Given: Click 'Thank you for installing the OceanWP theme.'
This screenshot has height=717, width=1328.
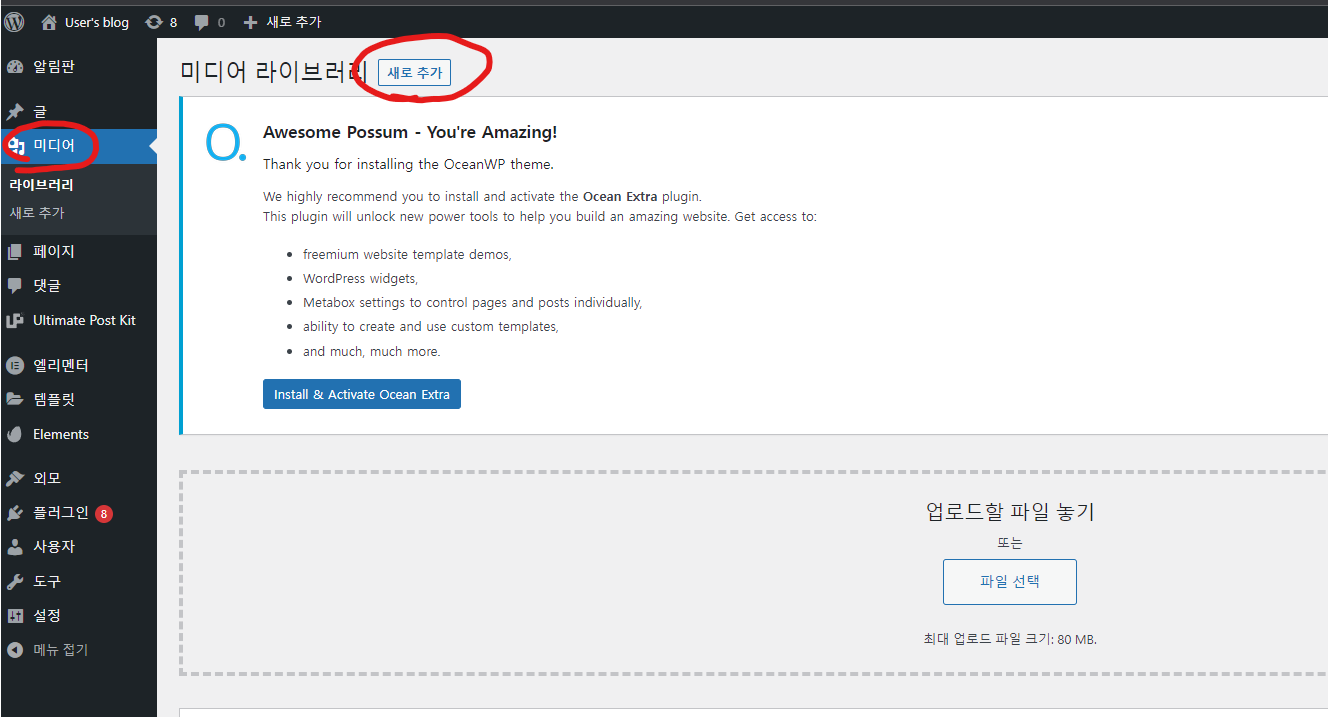Looking at the screenshot, I should [x=408, y=164].
